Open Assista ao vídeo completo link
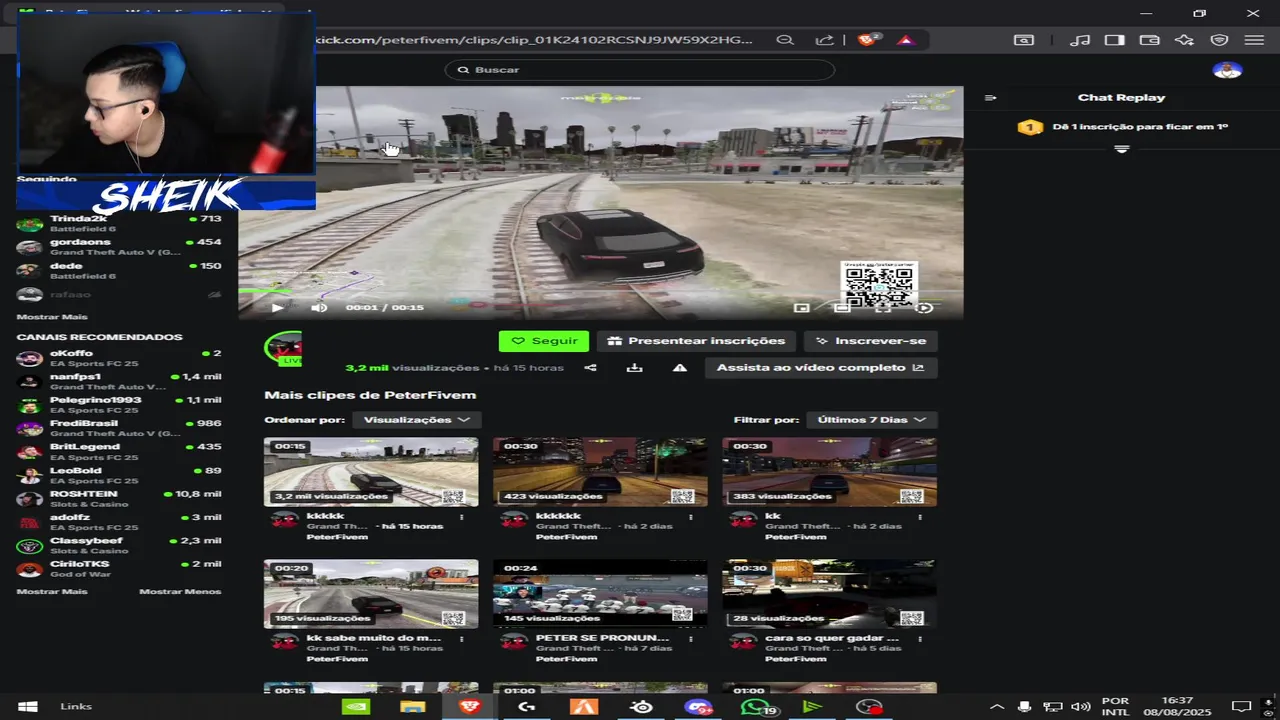This screenshot has height=720, width=1280. point(821,368)
